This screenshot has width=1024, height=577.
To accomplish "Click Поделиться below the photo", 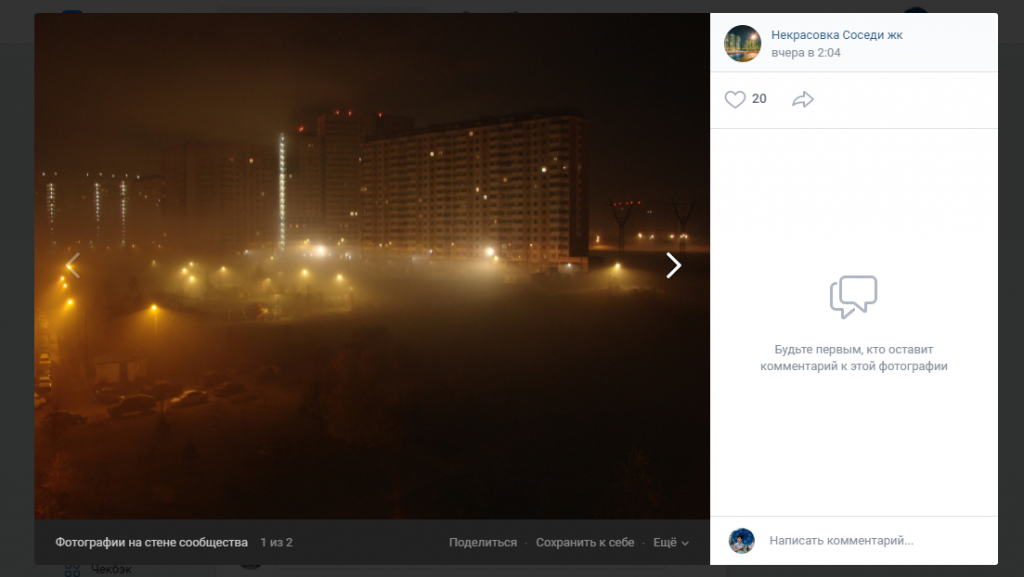I will (483, 542).
